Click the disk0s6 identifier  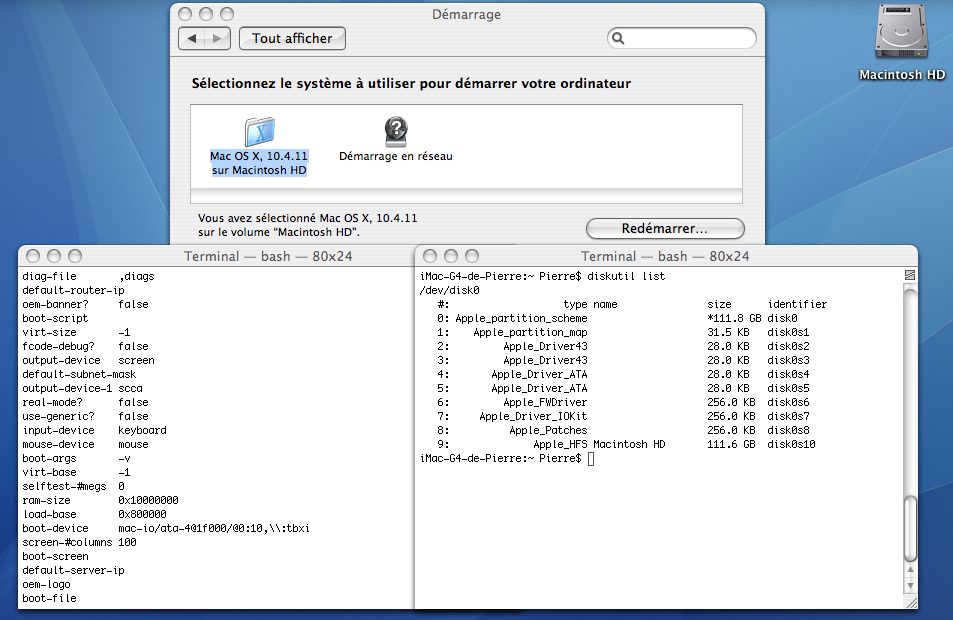[x=788, y=402]
